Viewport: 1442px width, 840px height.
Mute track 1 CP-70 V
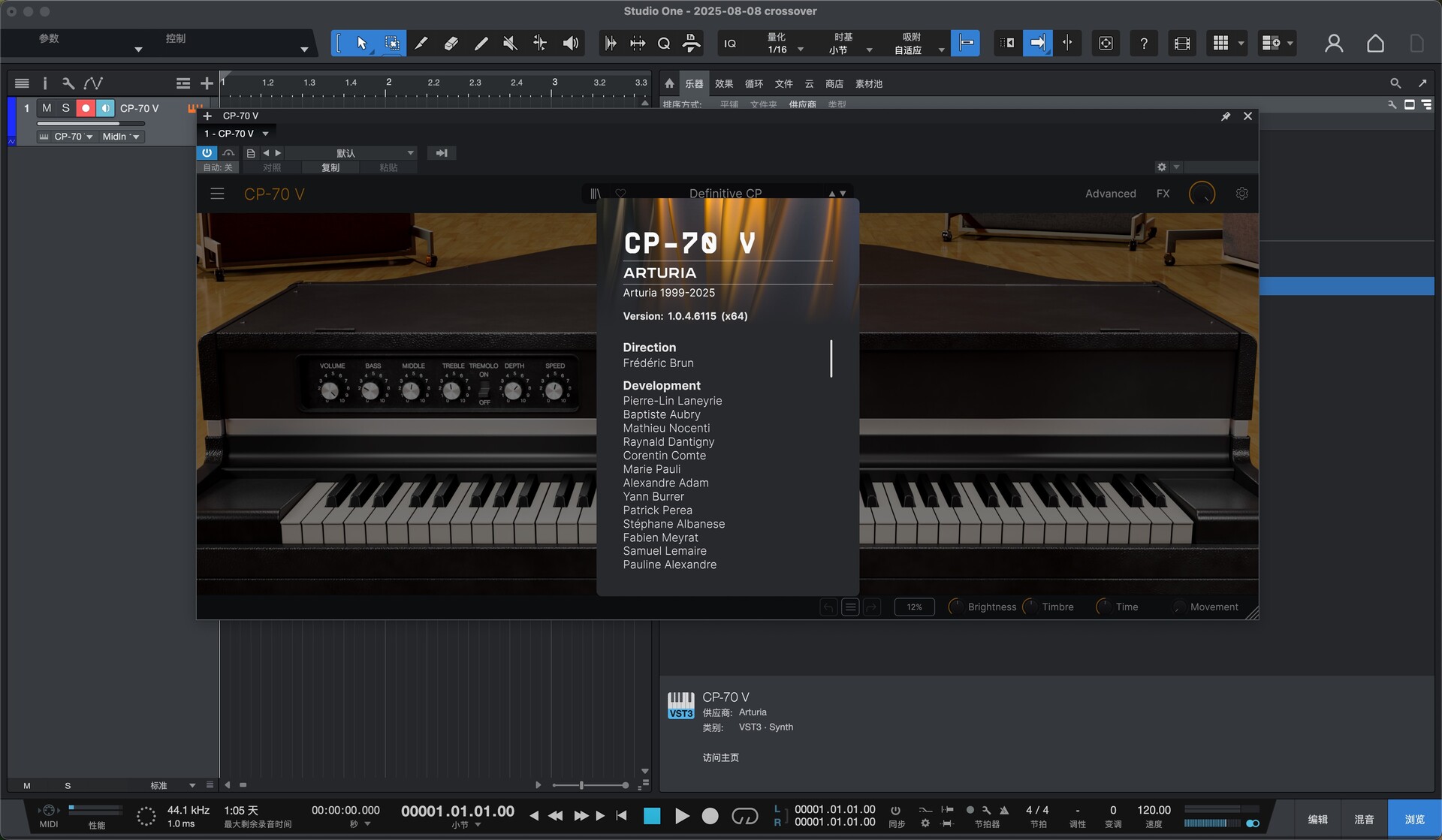click(47, 108)
